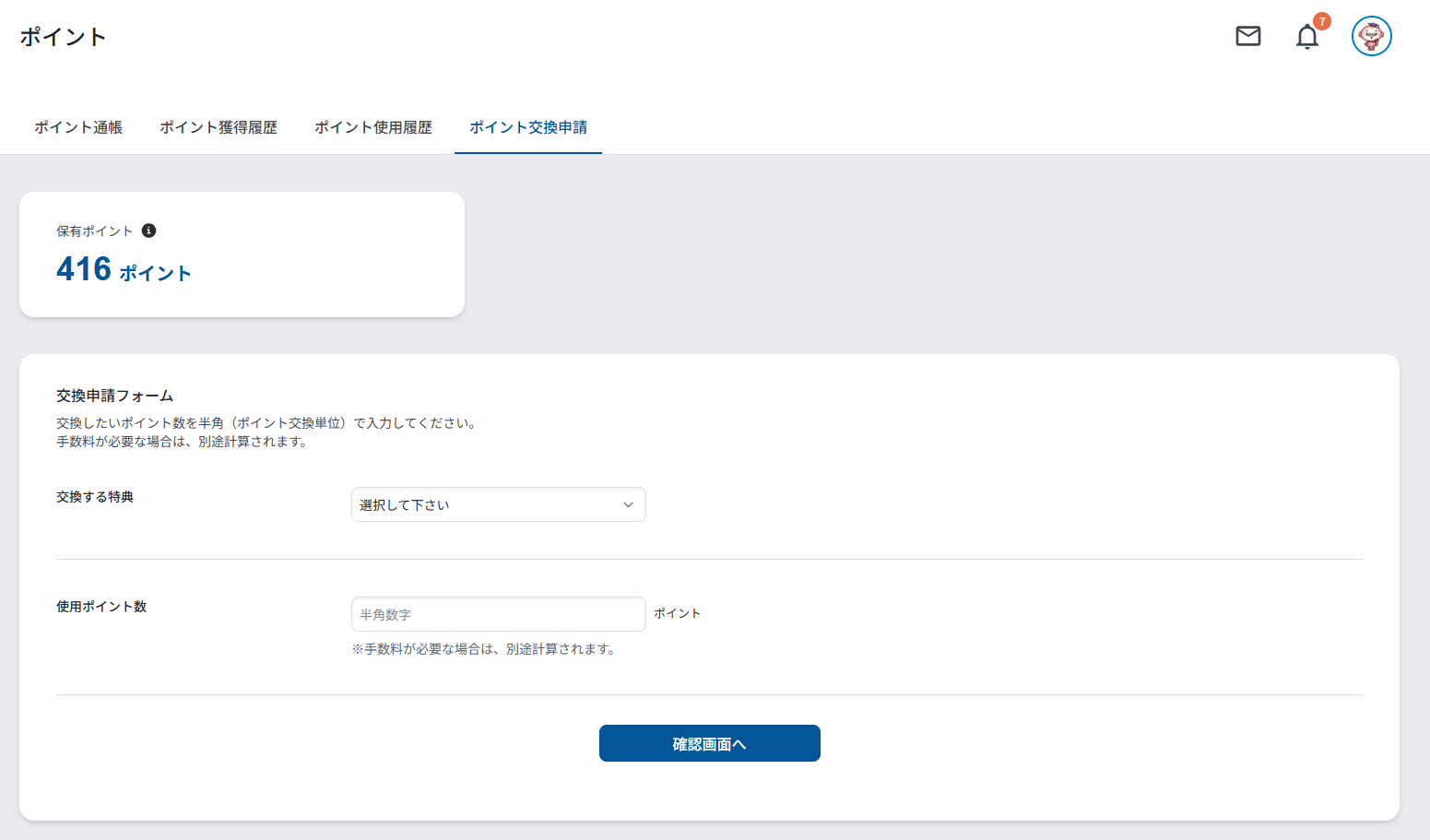Focus the 半角数字 points input field
This screenshot has height=840, width=1430.
[x=498, y=614]
